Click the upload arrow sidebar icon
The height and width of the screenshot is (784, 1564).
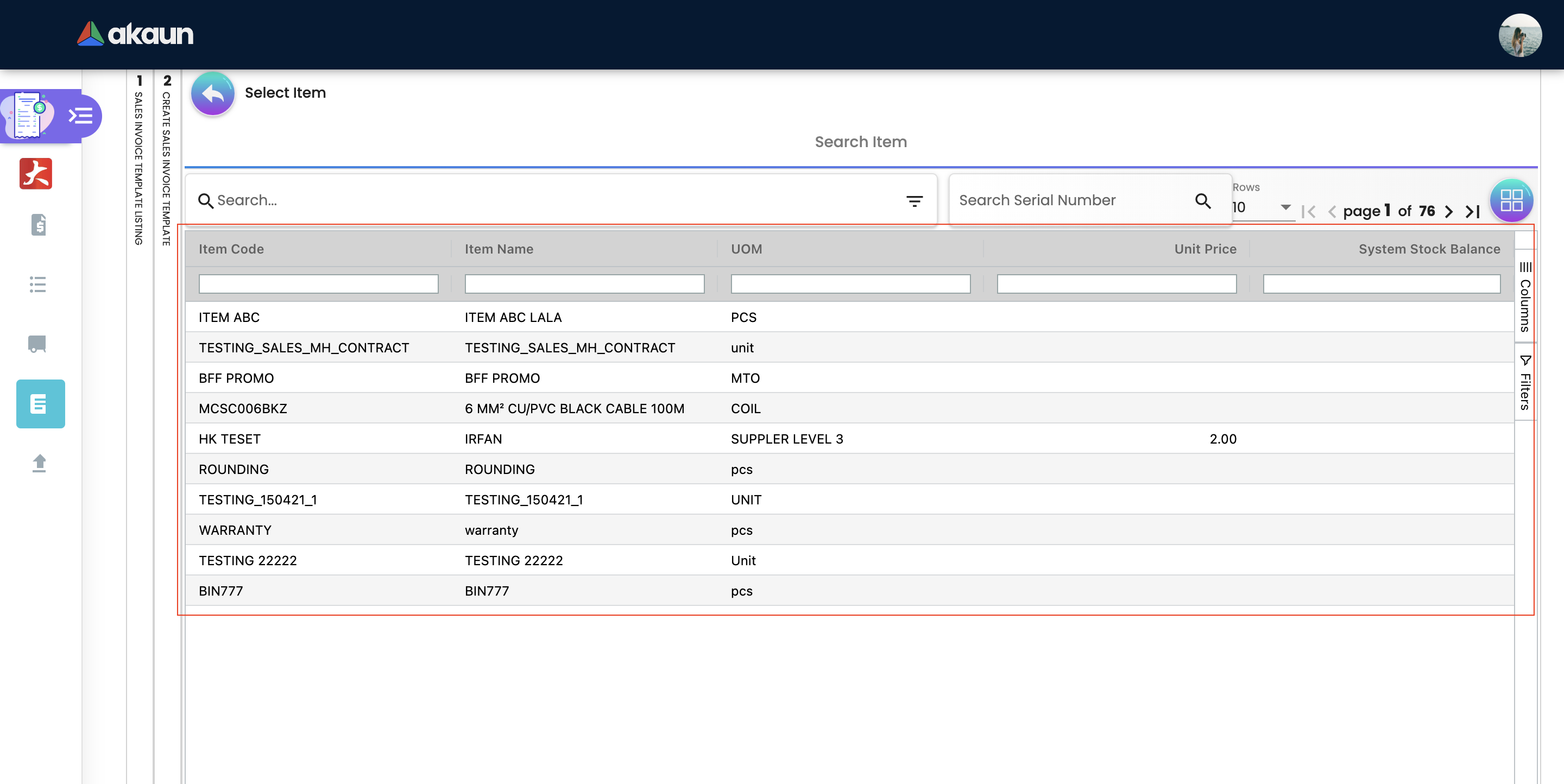coord(39,463)
